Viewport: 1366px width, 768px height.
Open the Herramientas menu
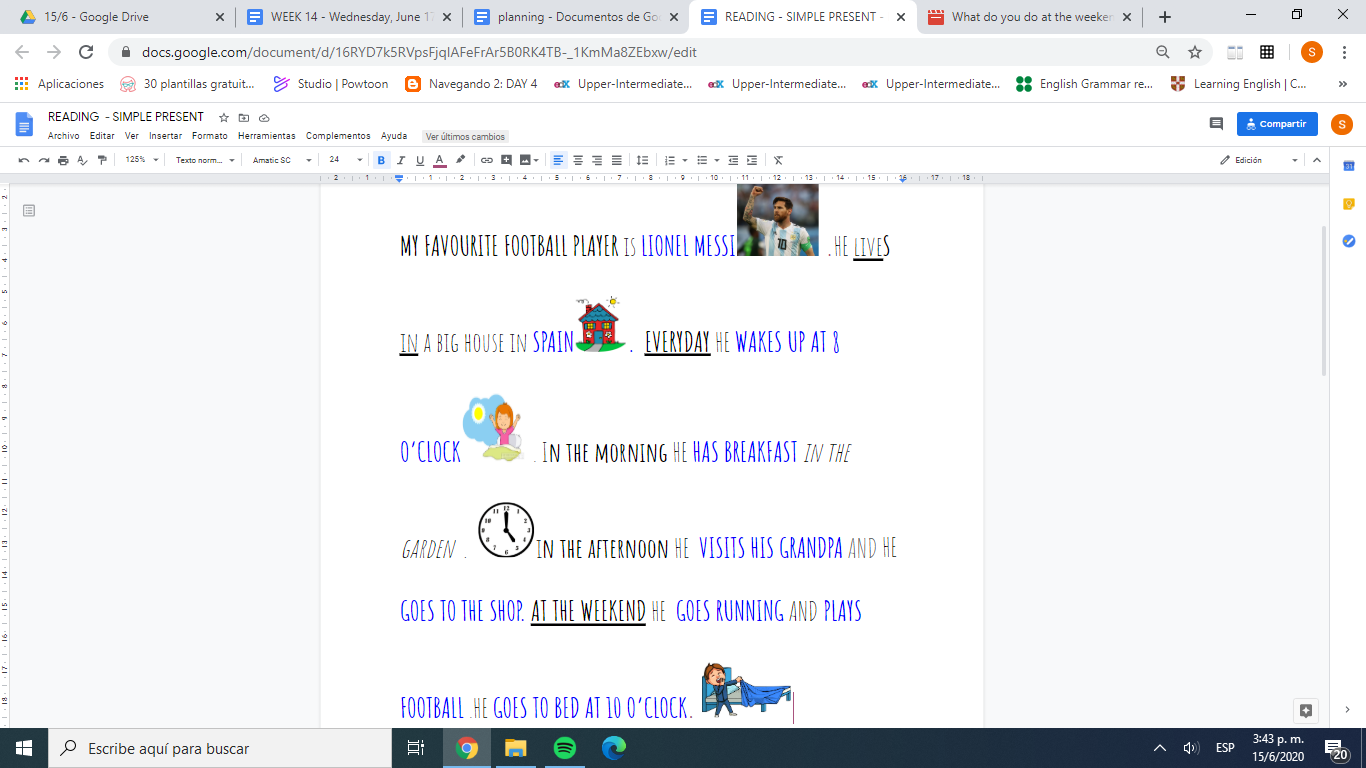[x=267, y=136]
